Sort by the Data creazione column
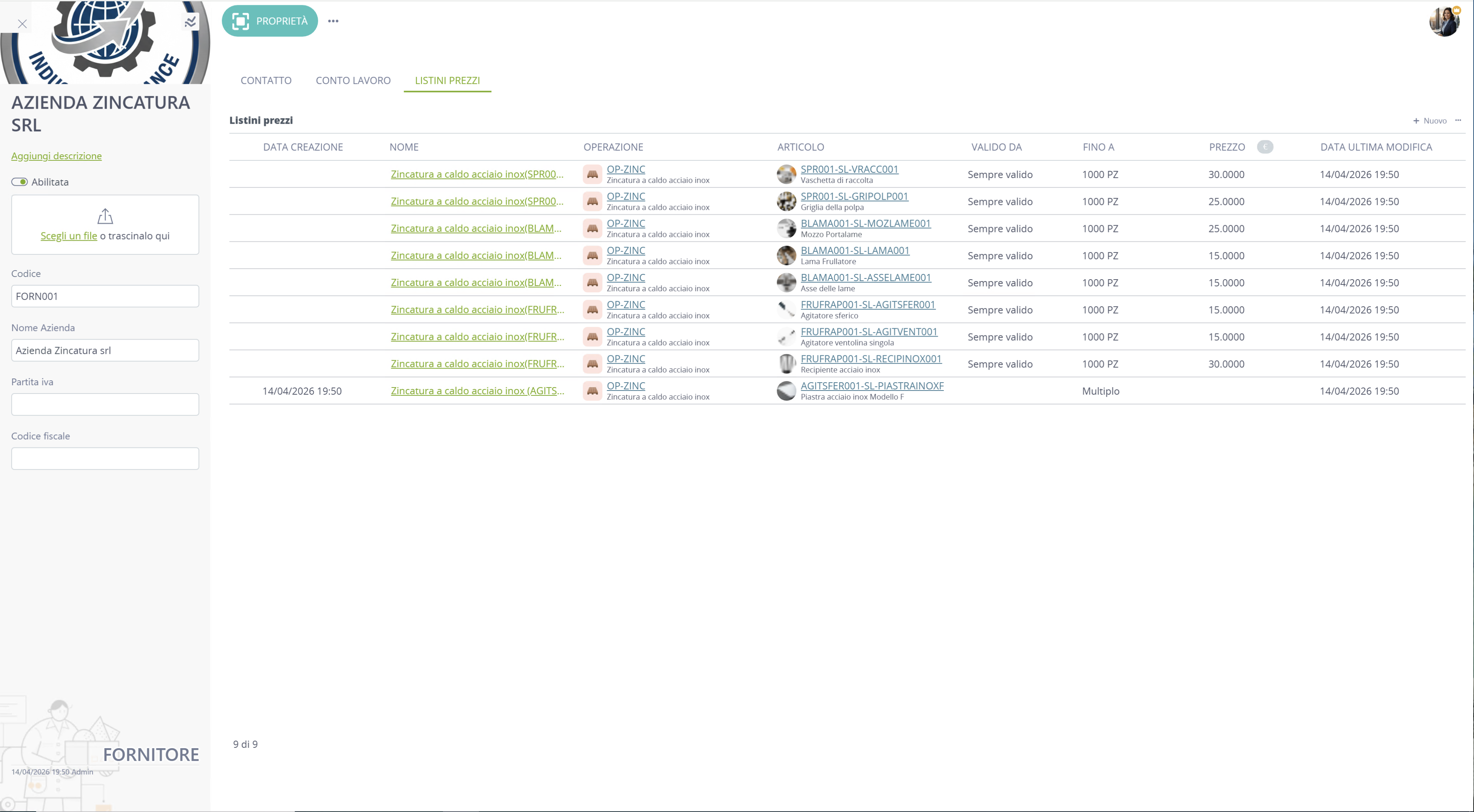Screen dimensions: 1474x812 point(303,147)
